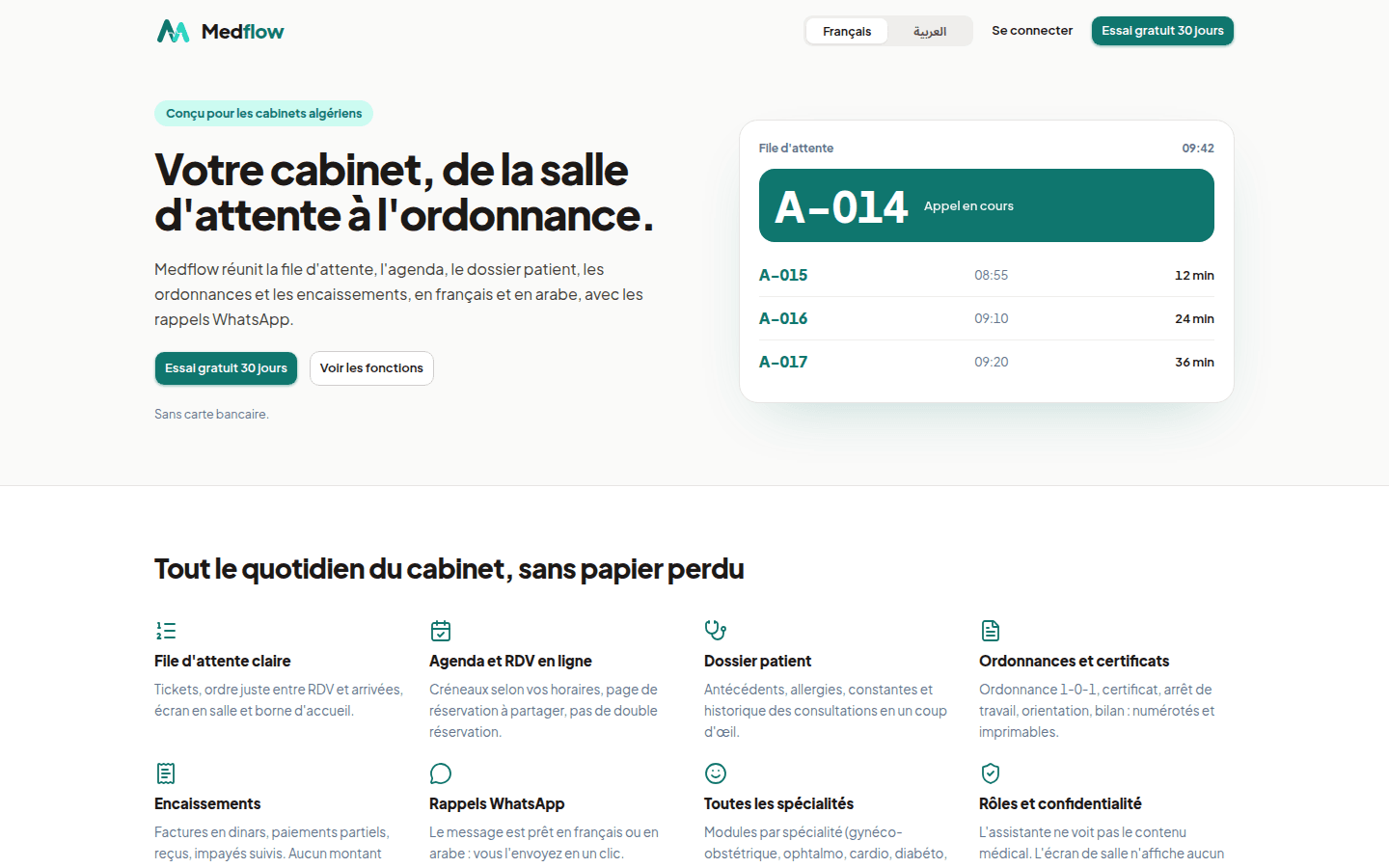Click the Toutes les spécialités heading
The image size is (1389, 868).
click(x=778, y=803)
